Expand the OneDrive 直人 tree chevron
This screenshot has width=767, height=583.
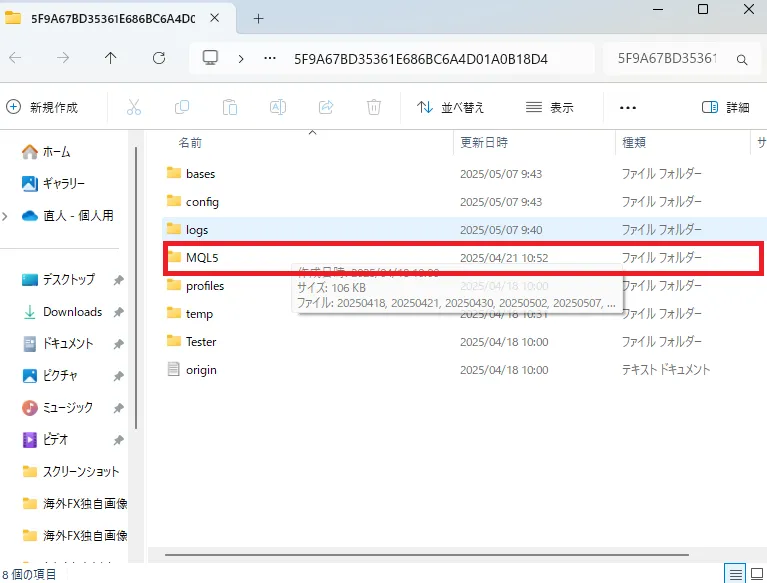click(x=5, y=216)
